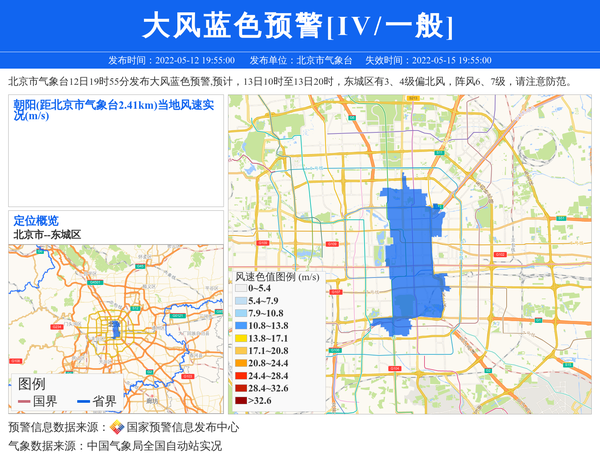Click the 省界 legend label
This screenshot has width=600, height=471.
[104, 401]
